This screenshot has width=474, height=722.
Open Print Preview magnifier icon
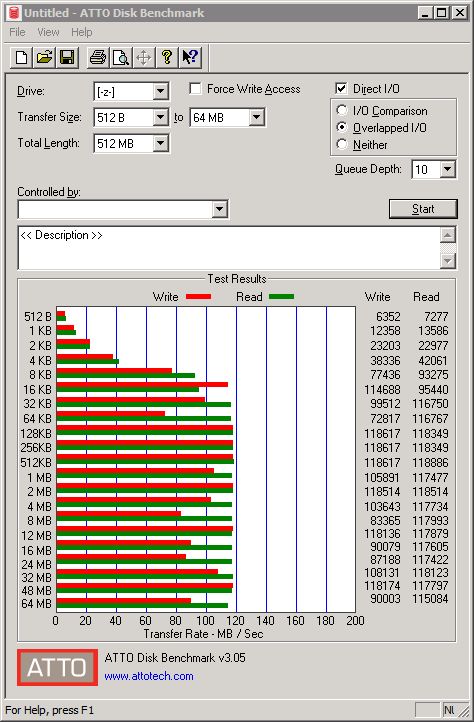(x=121, y=58)
